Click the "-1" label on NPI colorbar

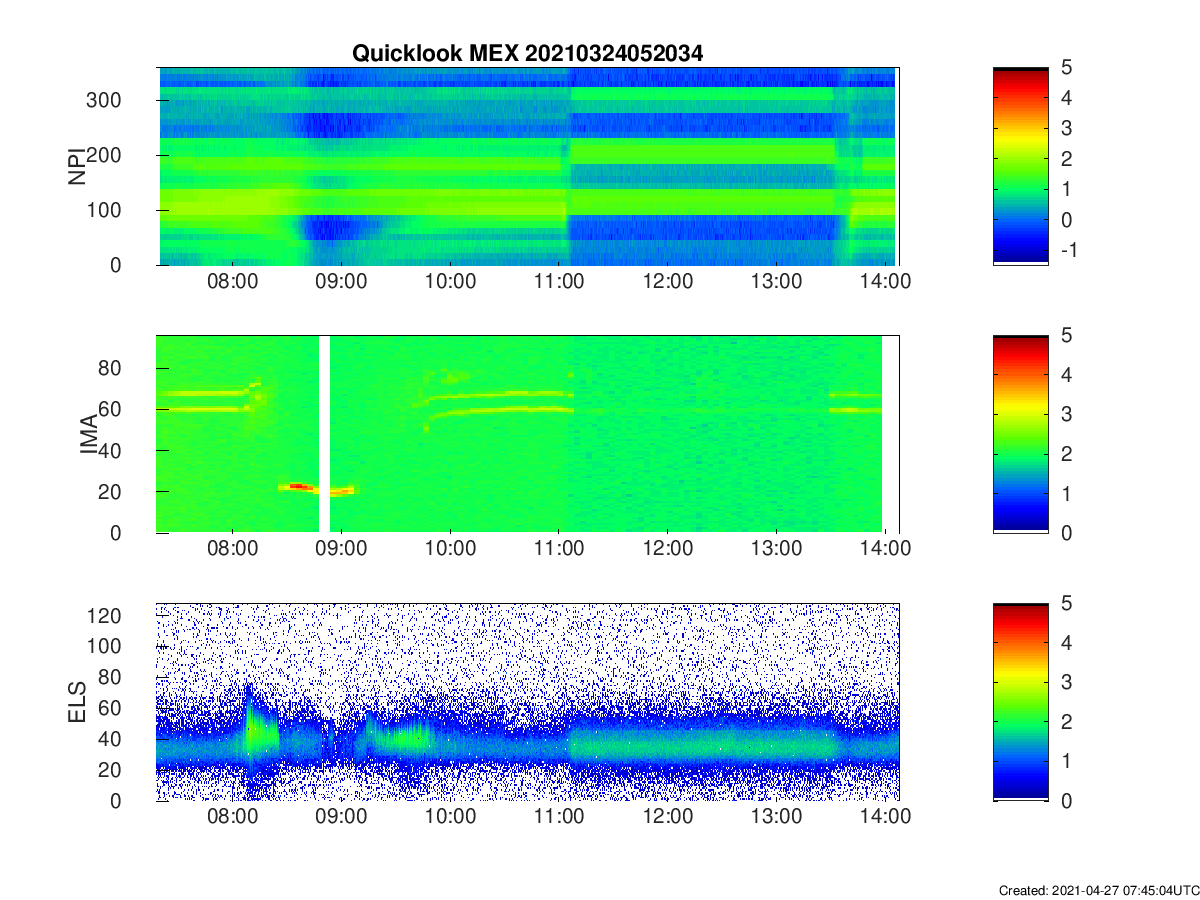[1069, 250]
